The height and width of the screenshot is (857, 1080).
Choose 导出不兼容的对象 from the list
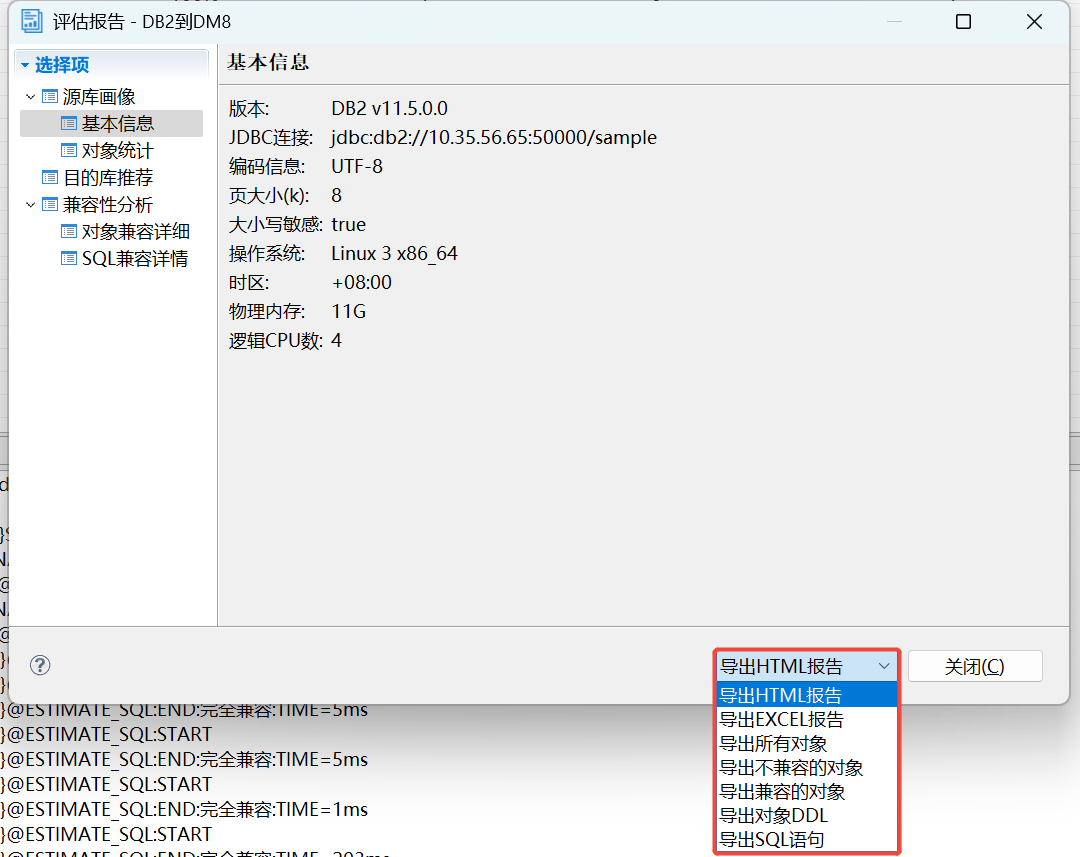pyautogui.click(x=807, y=767)
